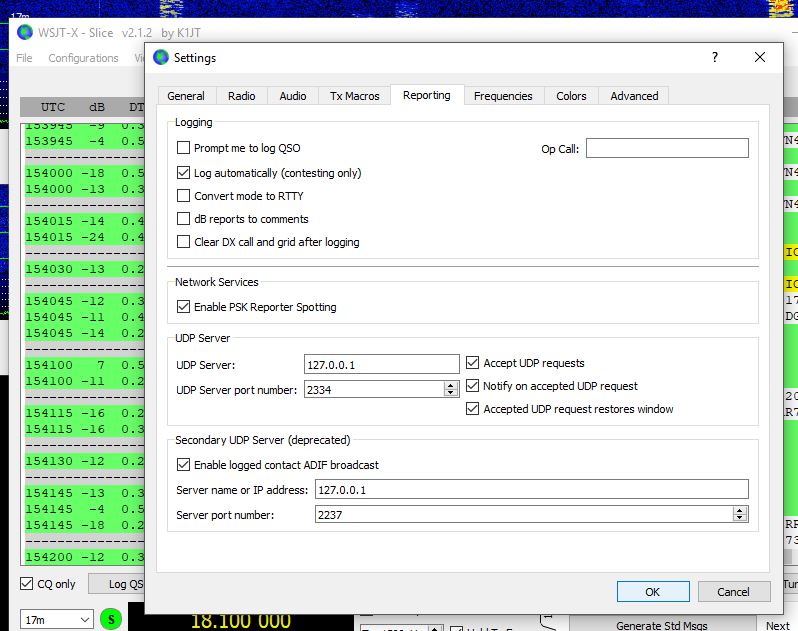Decrement secondary Server port number
Viewport: 798px width, 631px height.
coord(740,518)
